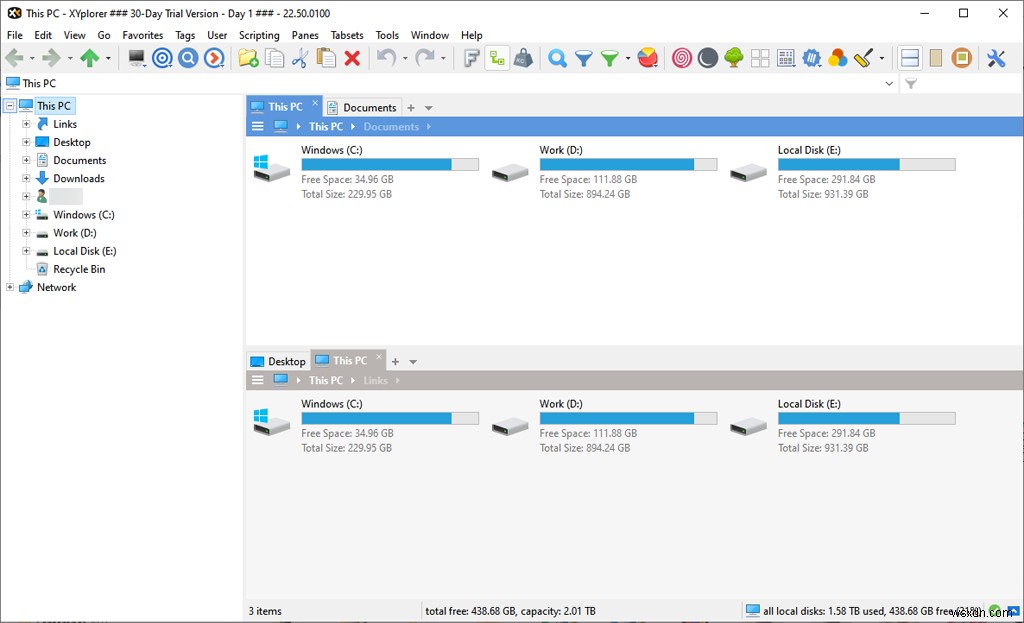Click the Work (D:) free space bar

[628, 164]
